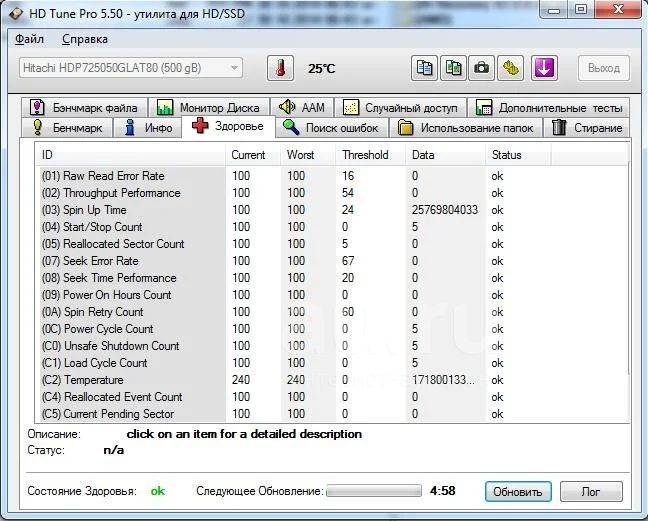Viewport: 648px width, 521px height.
Task: Open the Справка menu
Action: pyautogui.click(x=85, y=39)
